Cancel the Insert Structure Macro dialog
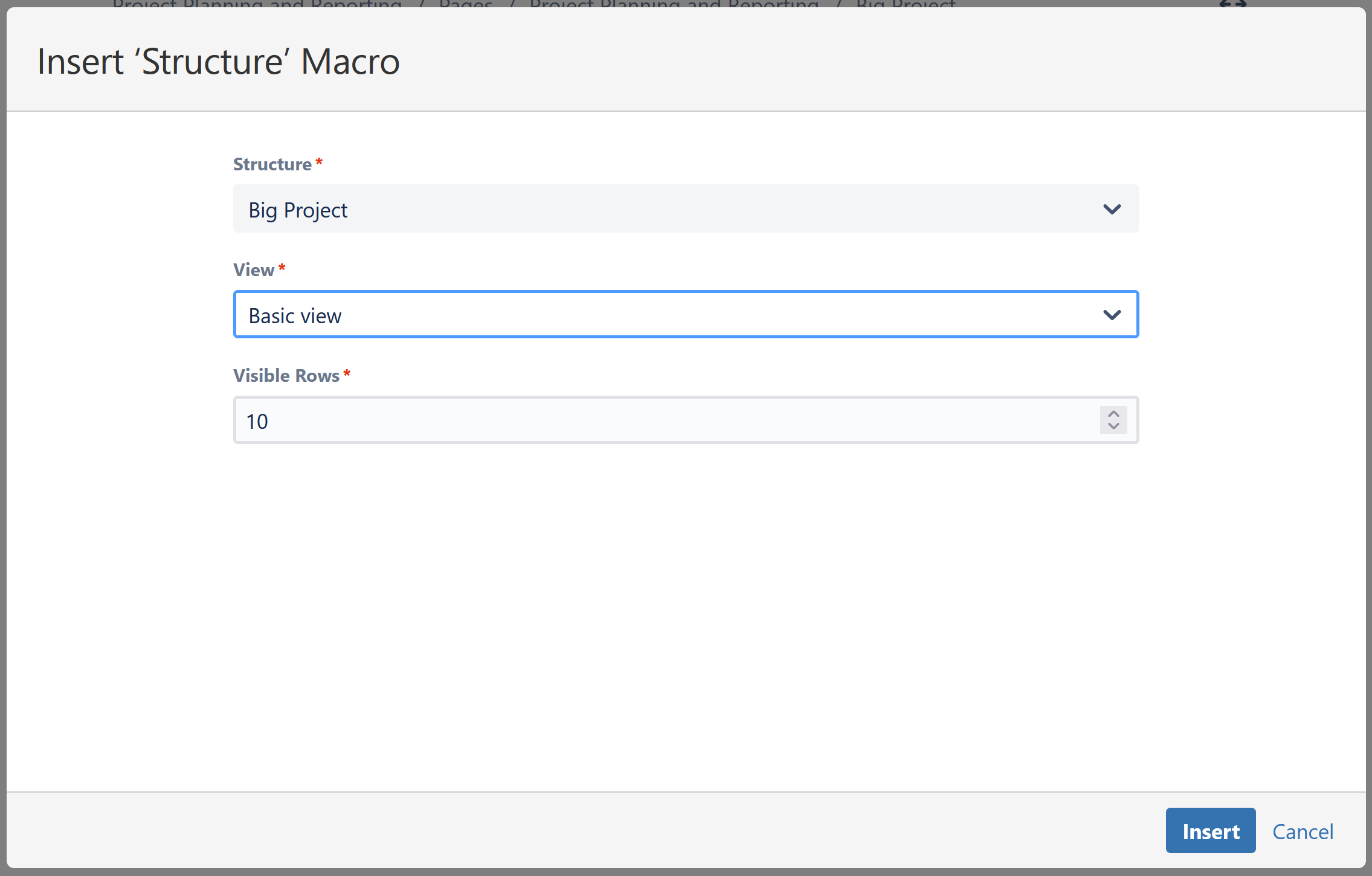The image size is (1372, 876). pos(1303,831)
